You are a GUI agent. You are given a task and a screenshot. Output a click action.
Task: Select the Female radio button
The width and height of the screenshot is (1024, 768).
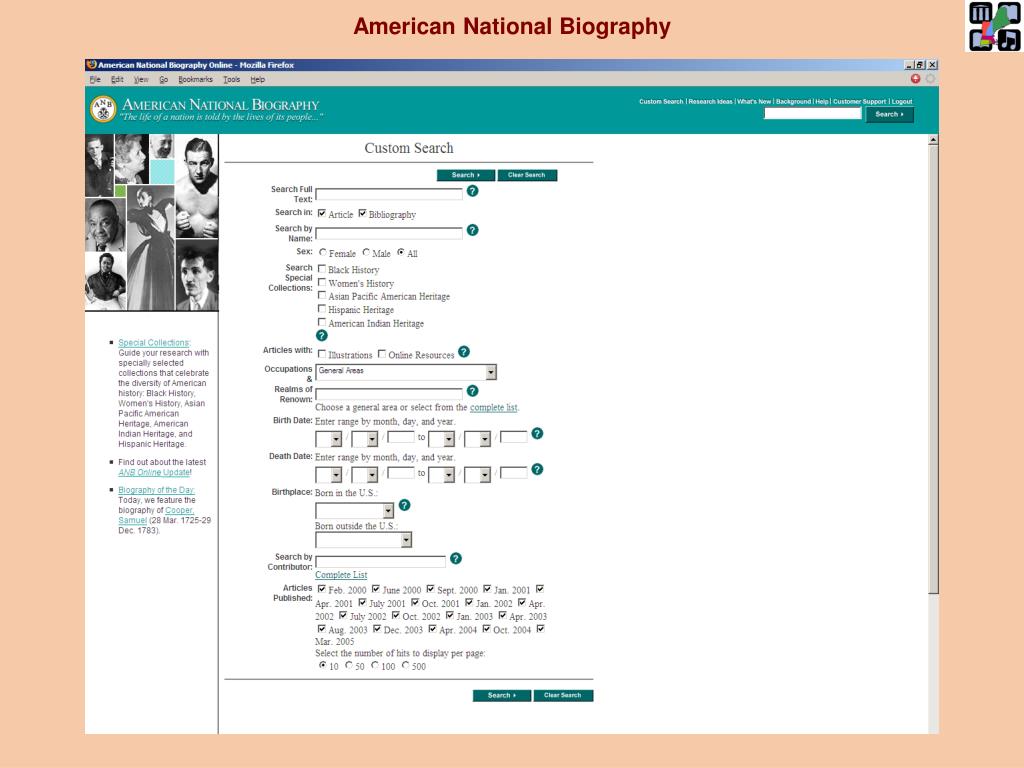pyautogui.click(x=323, y=252)
